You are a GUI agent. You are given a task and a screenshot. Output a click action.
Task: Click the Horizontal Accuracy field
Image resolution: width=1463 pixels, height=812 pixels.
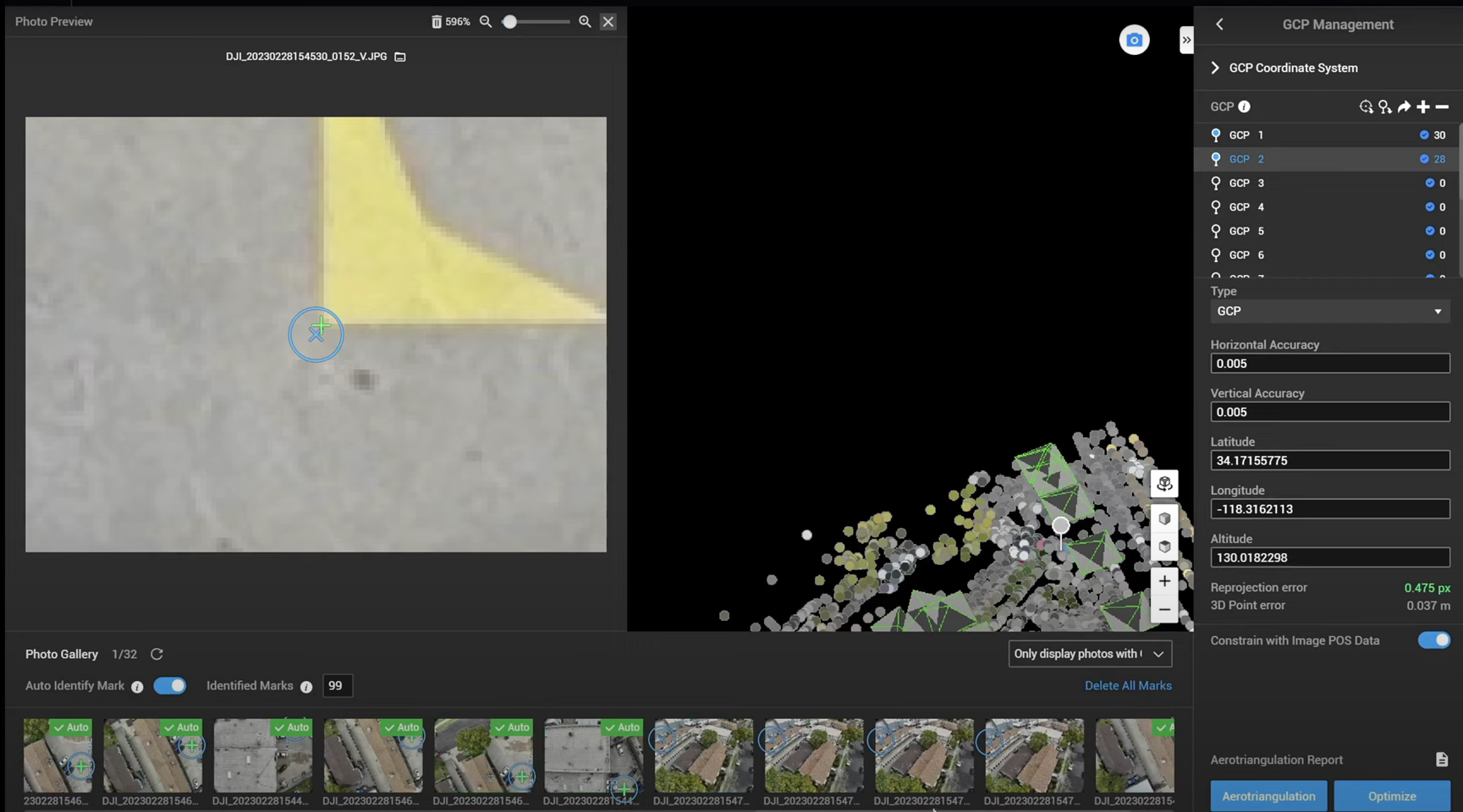1330,364
